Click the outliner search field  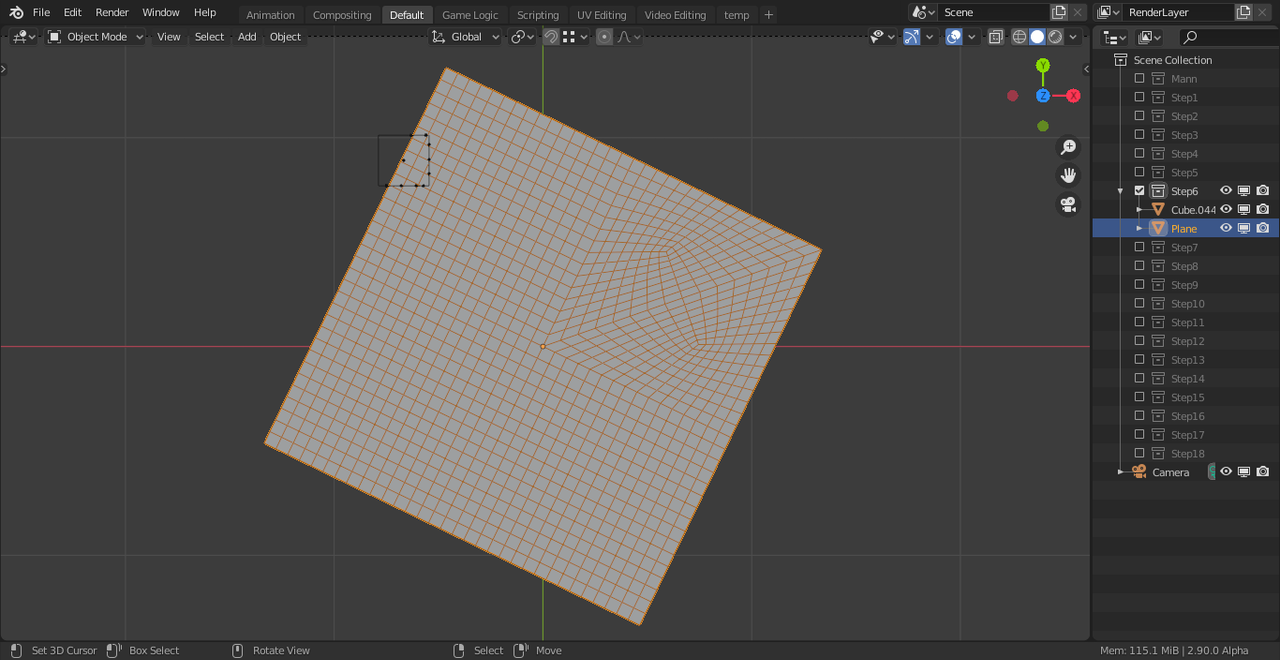coord(1227,37)
